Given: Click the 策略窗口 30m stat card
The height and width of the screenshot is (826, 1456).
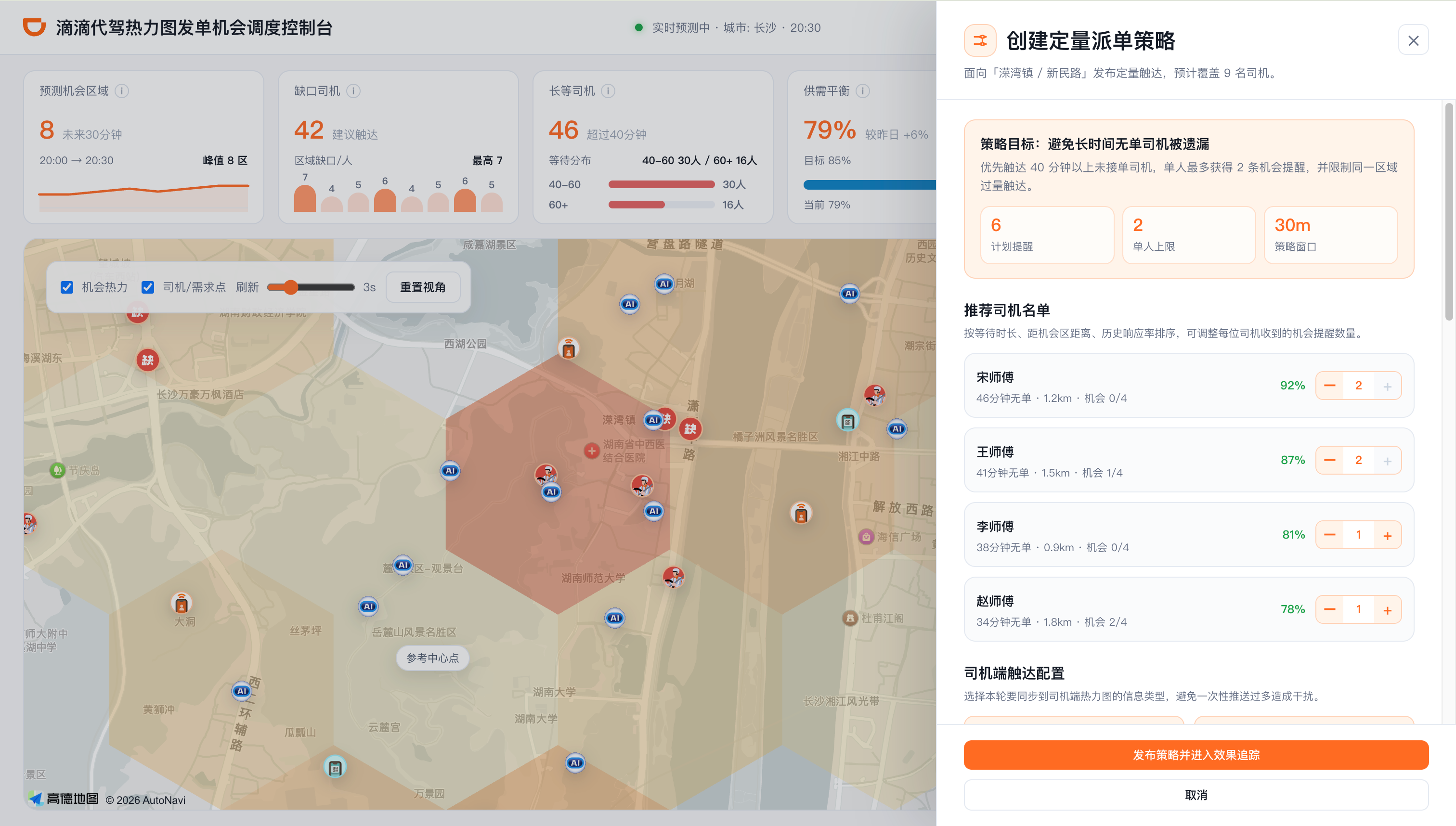Looking at the screenshot, I should pos(1331,235).
